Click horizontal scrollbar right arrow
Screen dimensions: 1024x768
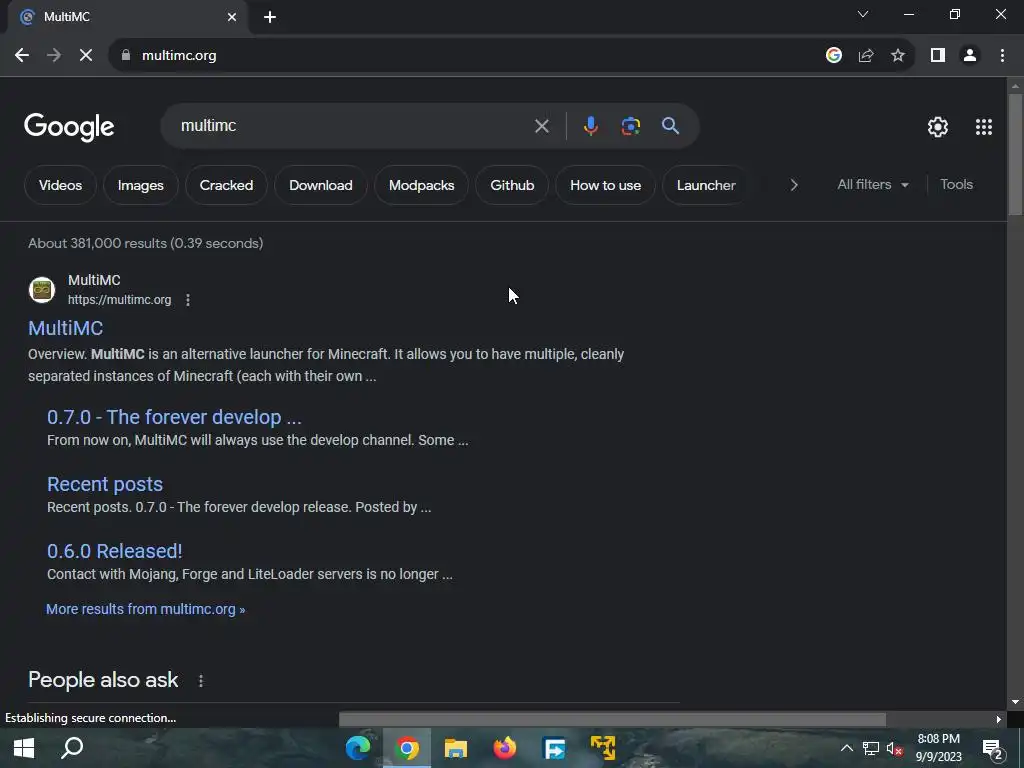(998, 719)
